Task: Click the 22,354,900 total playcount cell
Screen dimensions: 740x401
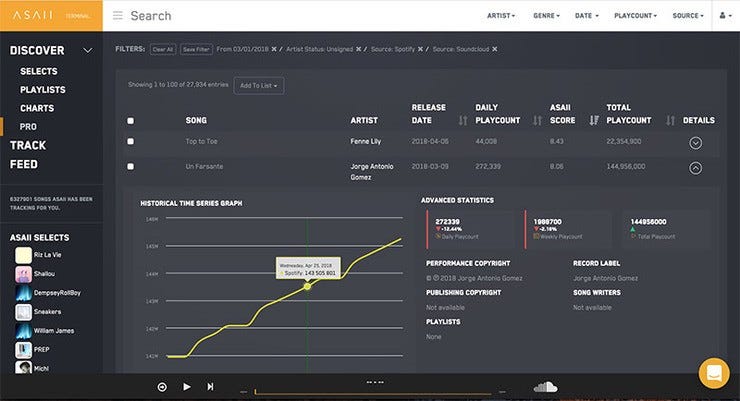Action: point(623,141)
